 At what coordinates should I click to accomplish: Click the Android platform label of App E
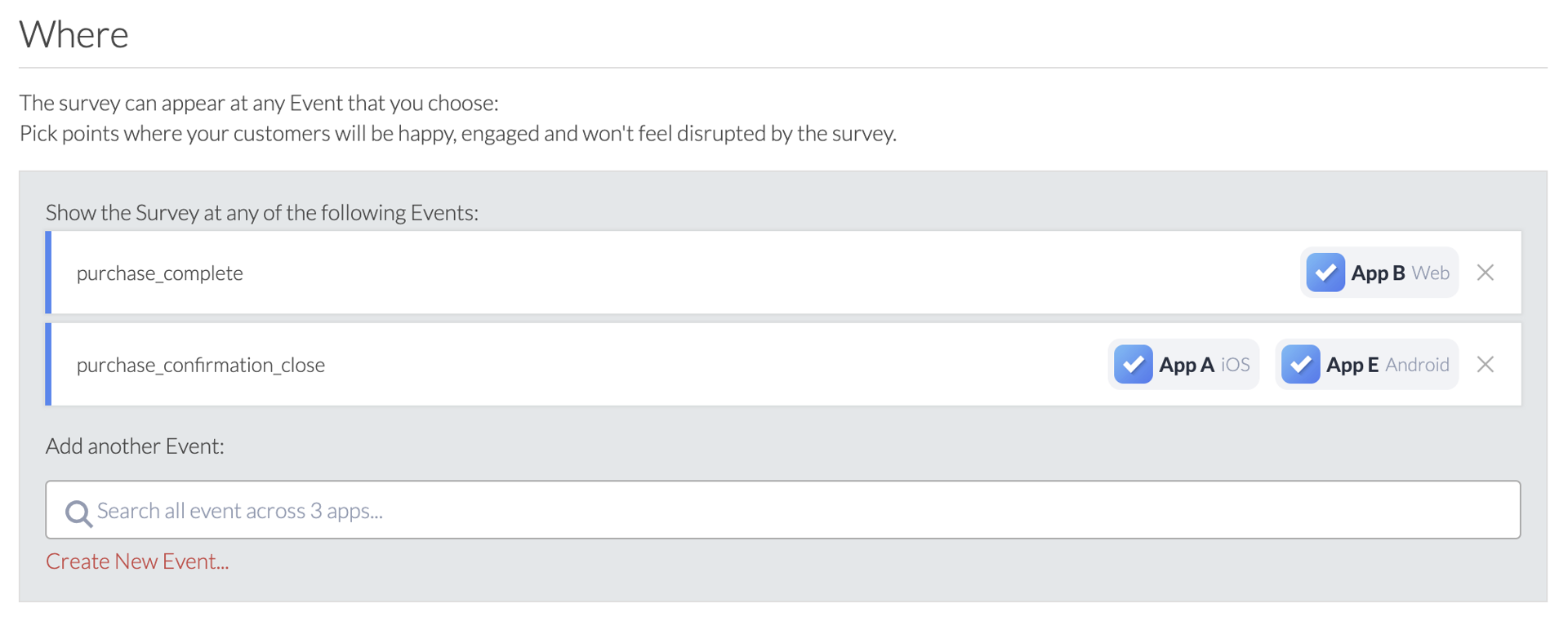click(x=1417, y=364)
